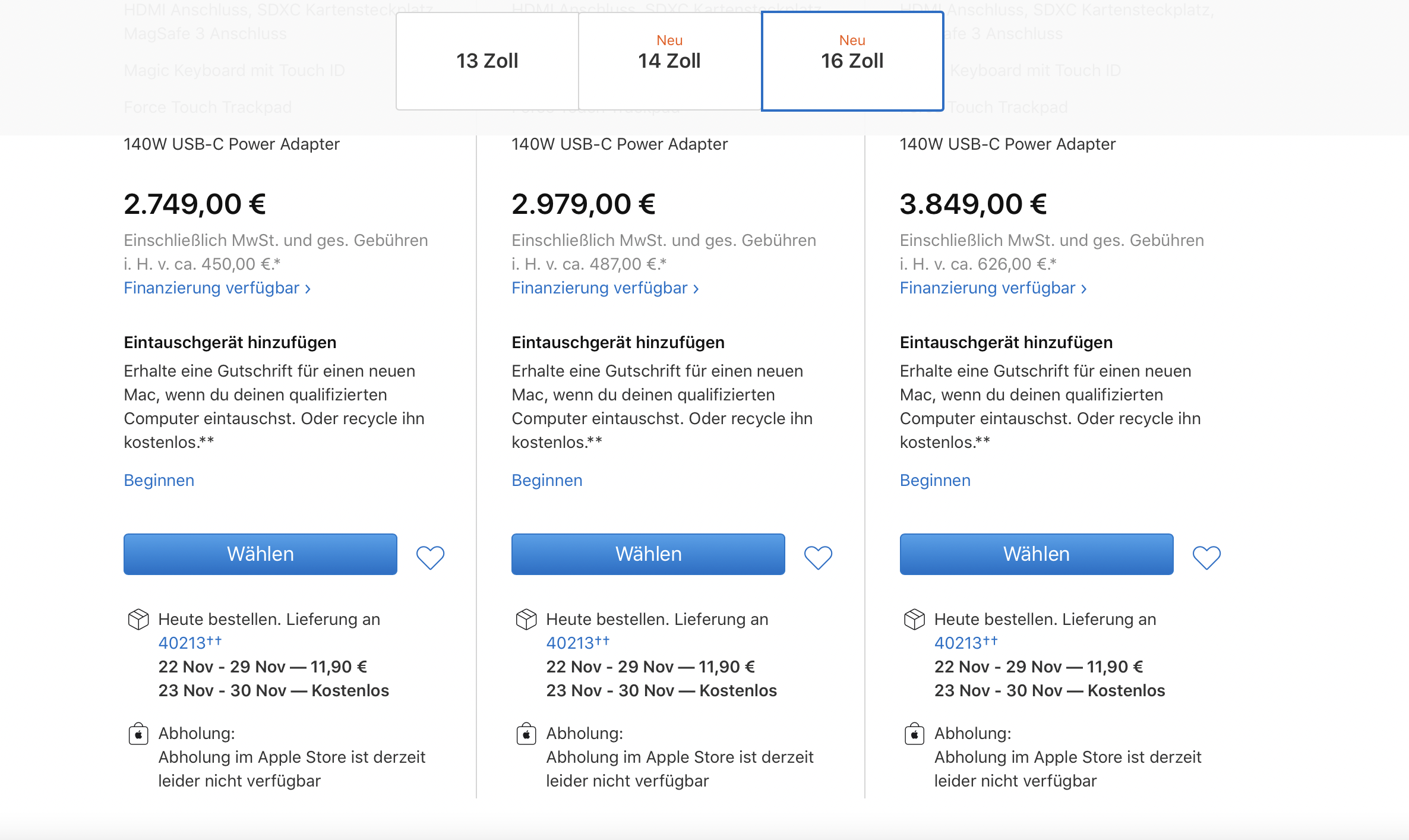1409x840 pixels.
Task: Click Wählen for the 2.979,00 € MacBook
Action: 648,554
